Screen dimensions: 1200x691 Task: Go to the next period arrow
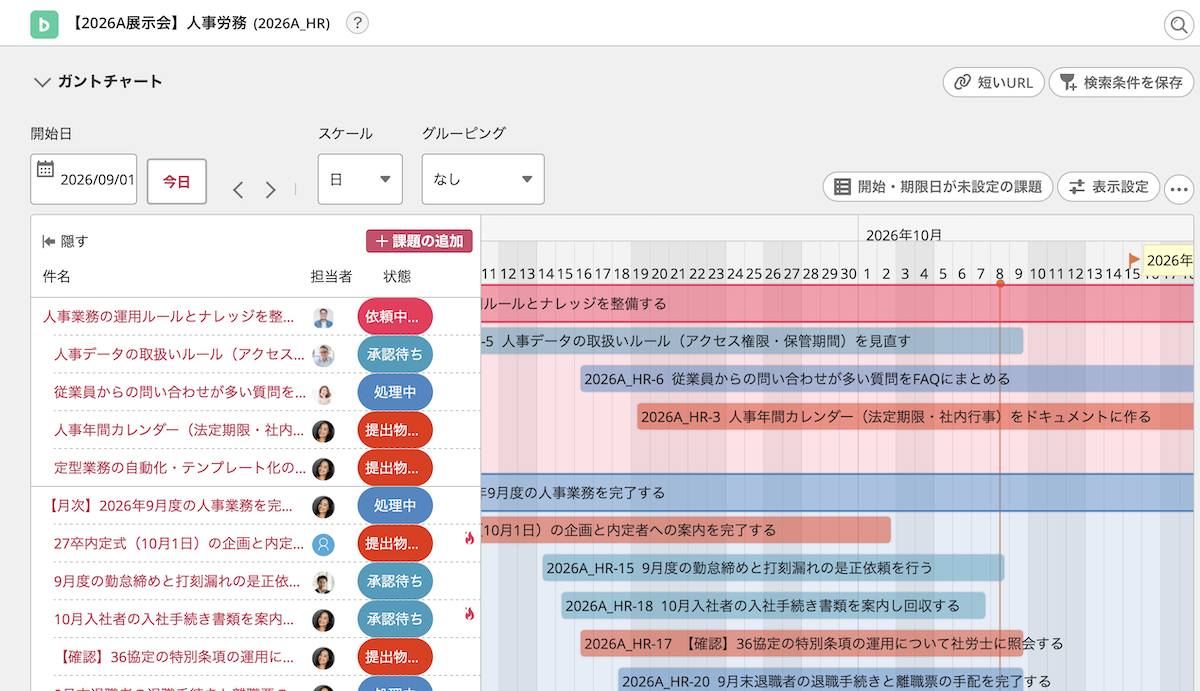(x=270, y=190)
